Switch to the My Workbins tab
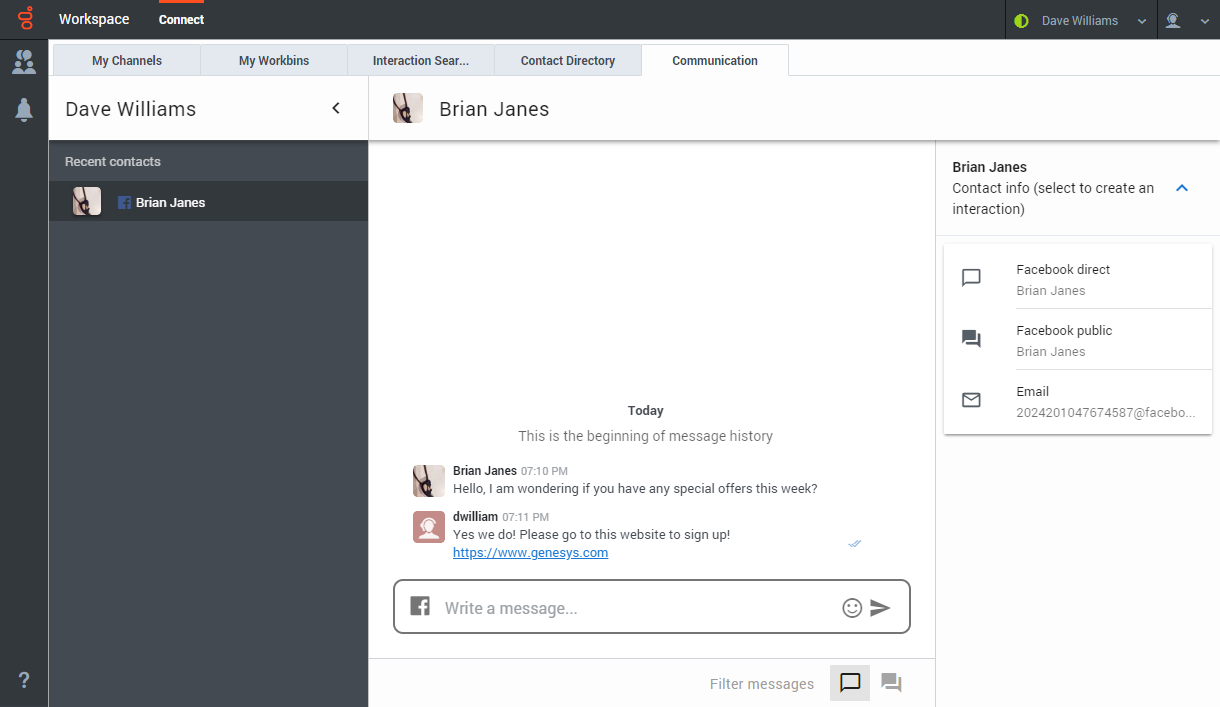Viewport: 1220px width, 707px height. [274, 60]
